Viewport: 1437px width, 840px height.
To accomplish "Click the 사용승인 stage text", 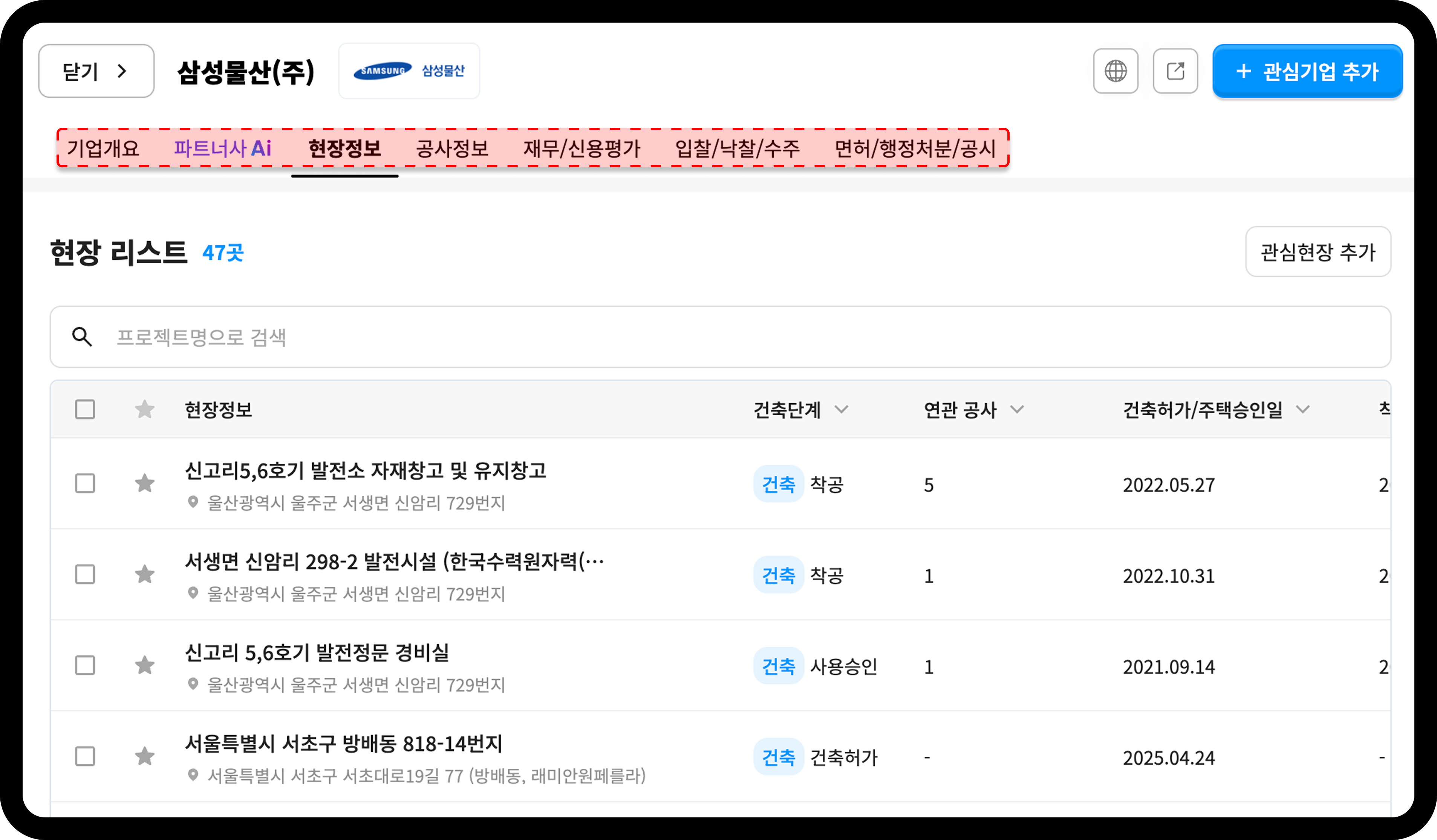I will (844, 667).
